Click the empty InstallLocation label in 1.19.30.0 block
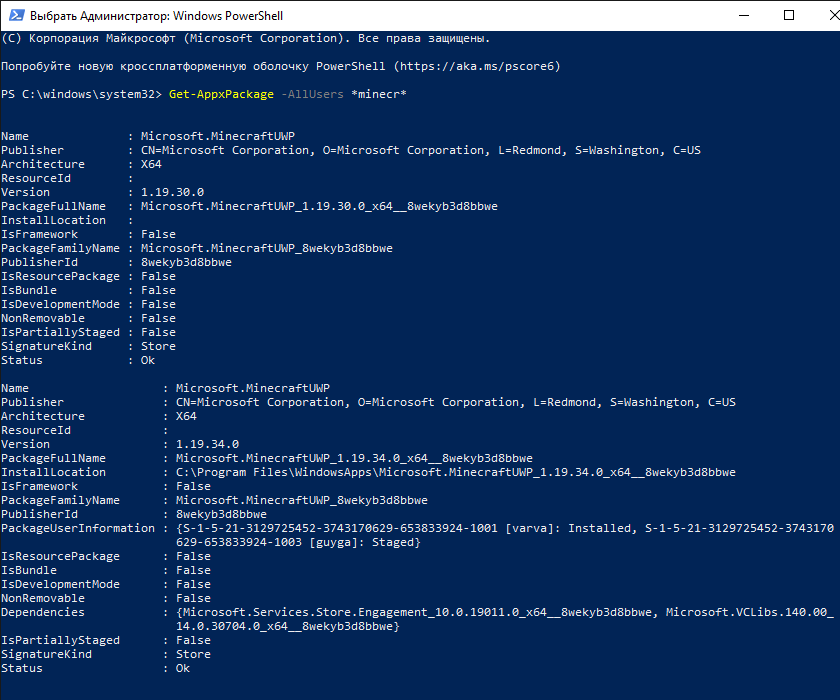Image resolution: width=840 pixels, height=700 pixels. (x=54, y=220)
